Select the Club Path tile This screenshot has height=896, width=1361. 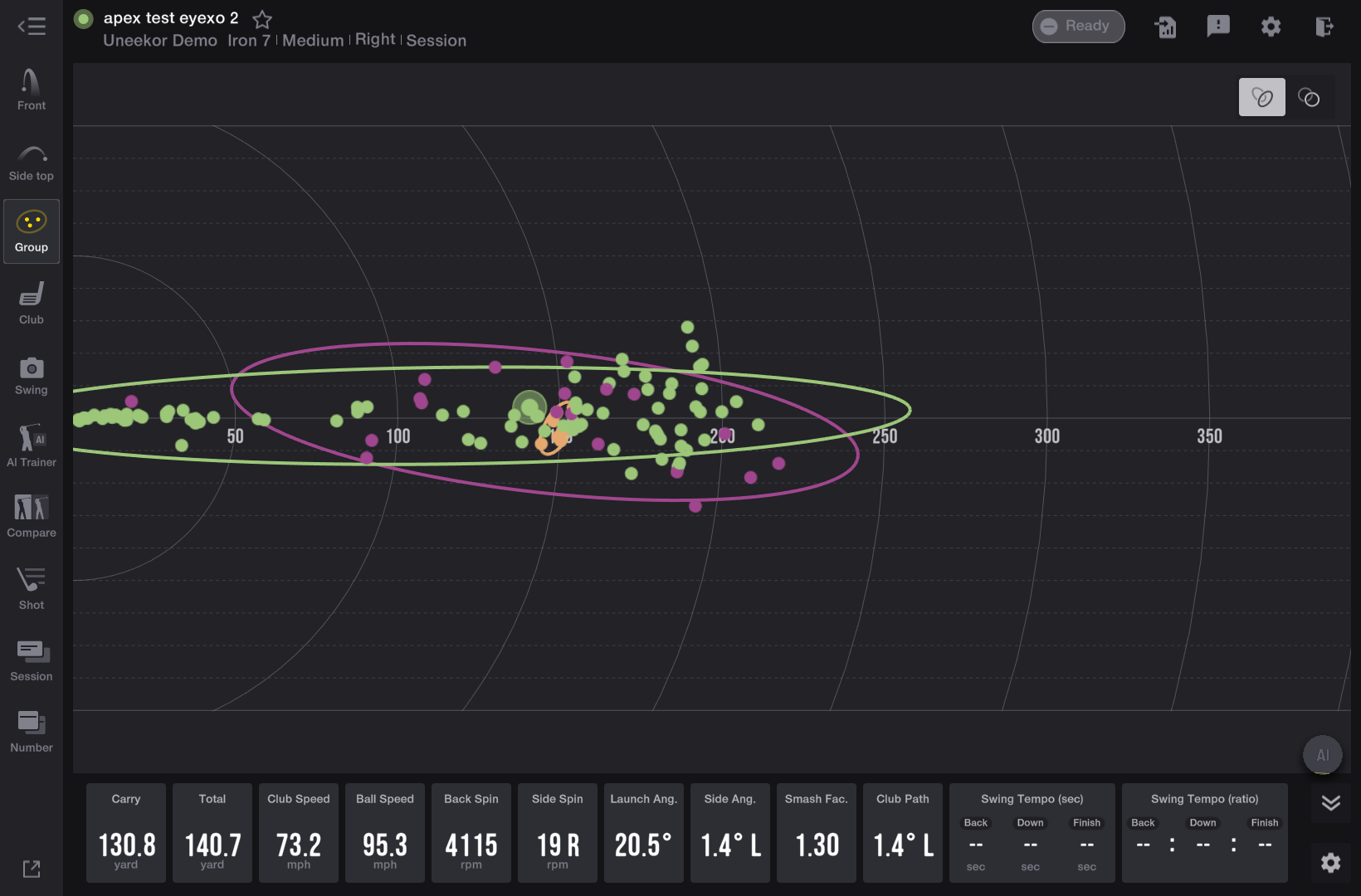pos(903,832)
